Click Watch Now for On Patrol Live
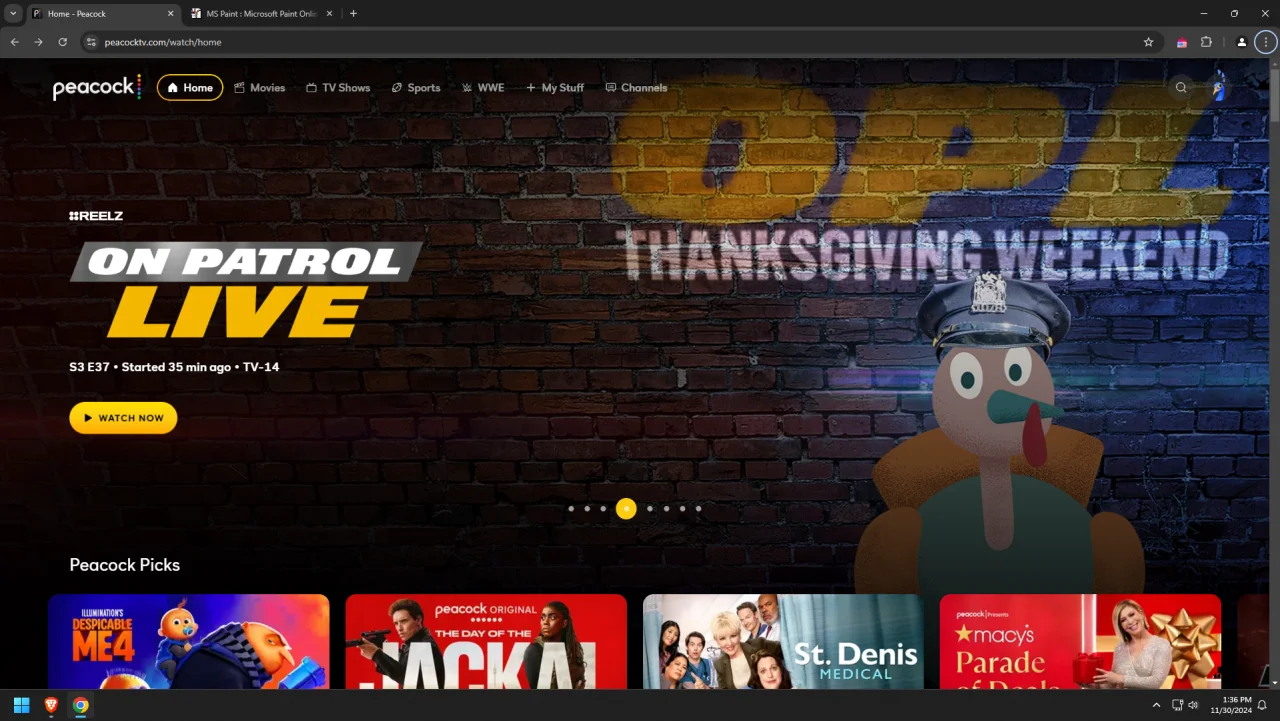This screenshot has width=1280, height=721. 123,418
